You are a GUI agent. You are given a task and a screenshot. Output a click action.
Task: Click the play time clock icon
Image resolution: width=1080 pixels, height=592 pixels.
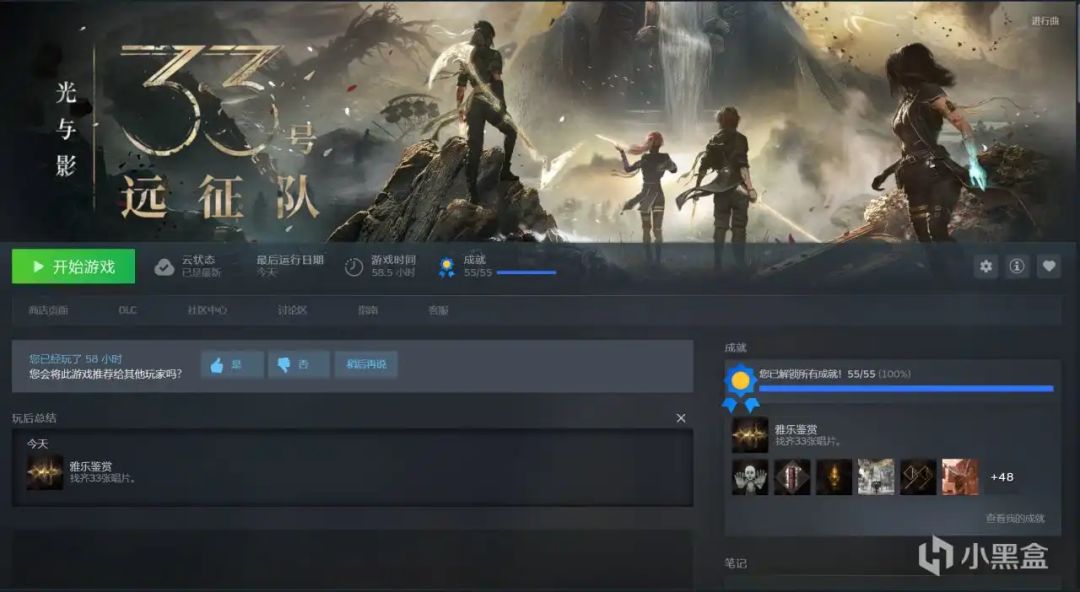coord(354,267)
